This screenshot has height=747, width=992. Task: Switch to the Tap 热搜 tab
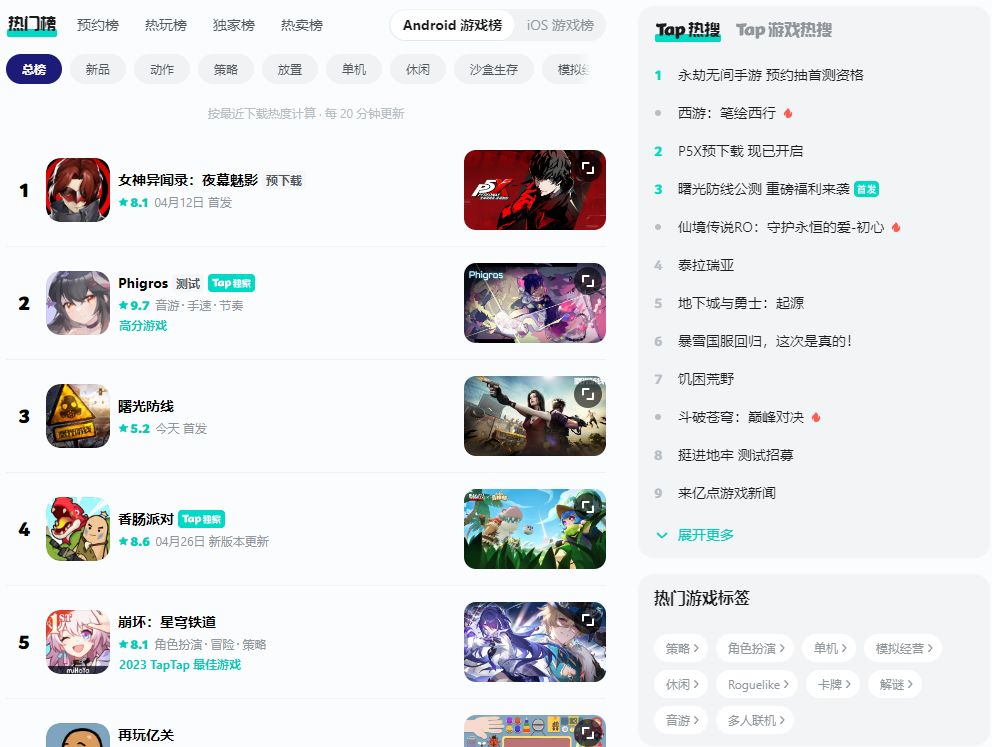point(688,30)
